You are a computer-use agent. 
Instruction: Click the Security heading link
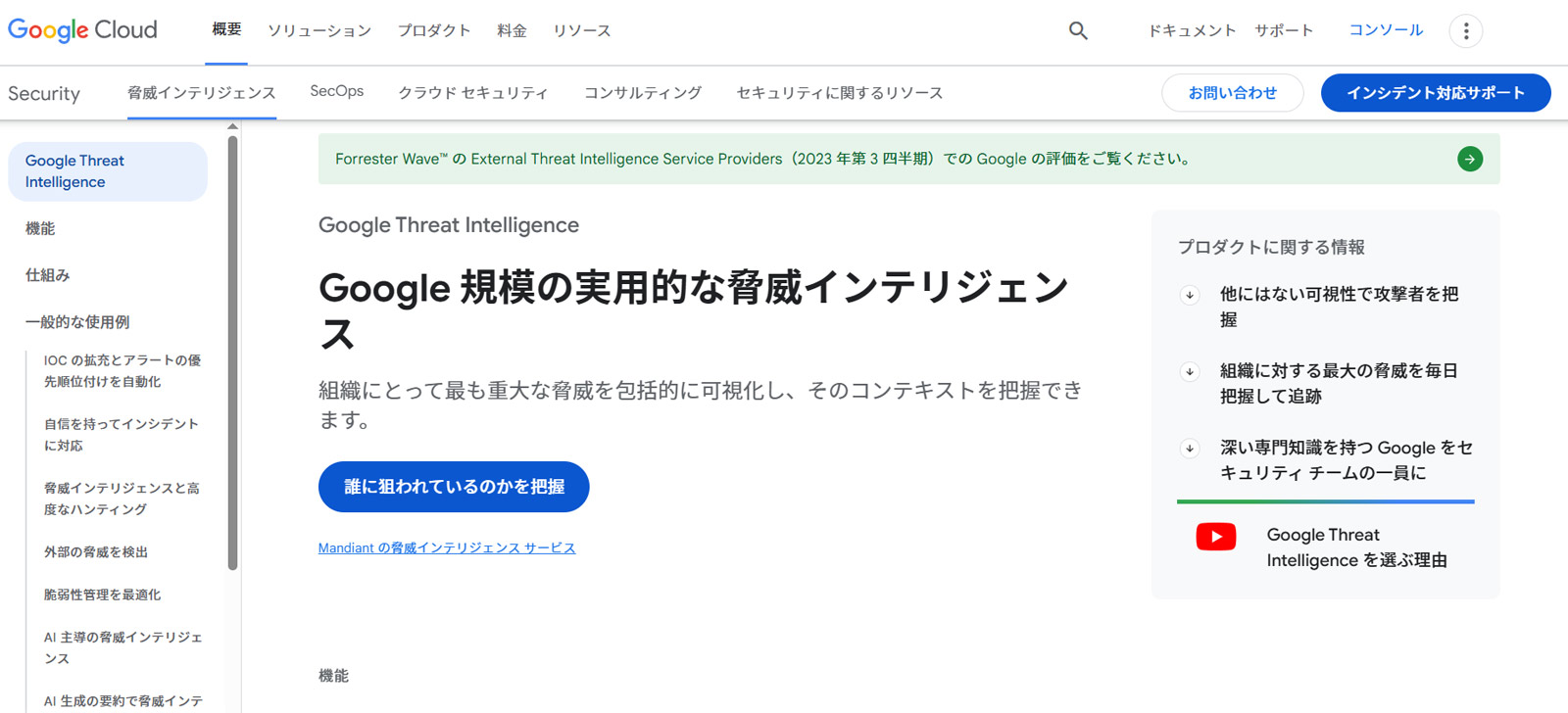click(x=44, y=93)
